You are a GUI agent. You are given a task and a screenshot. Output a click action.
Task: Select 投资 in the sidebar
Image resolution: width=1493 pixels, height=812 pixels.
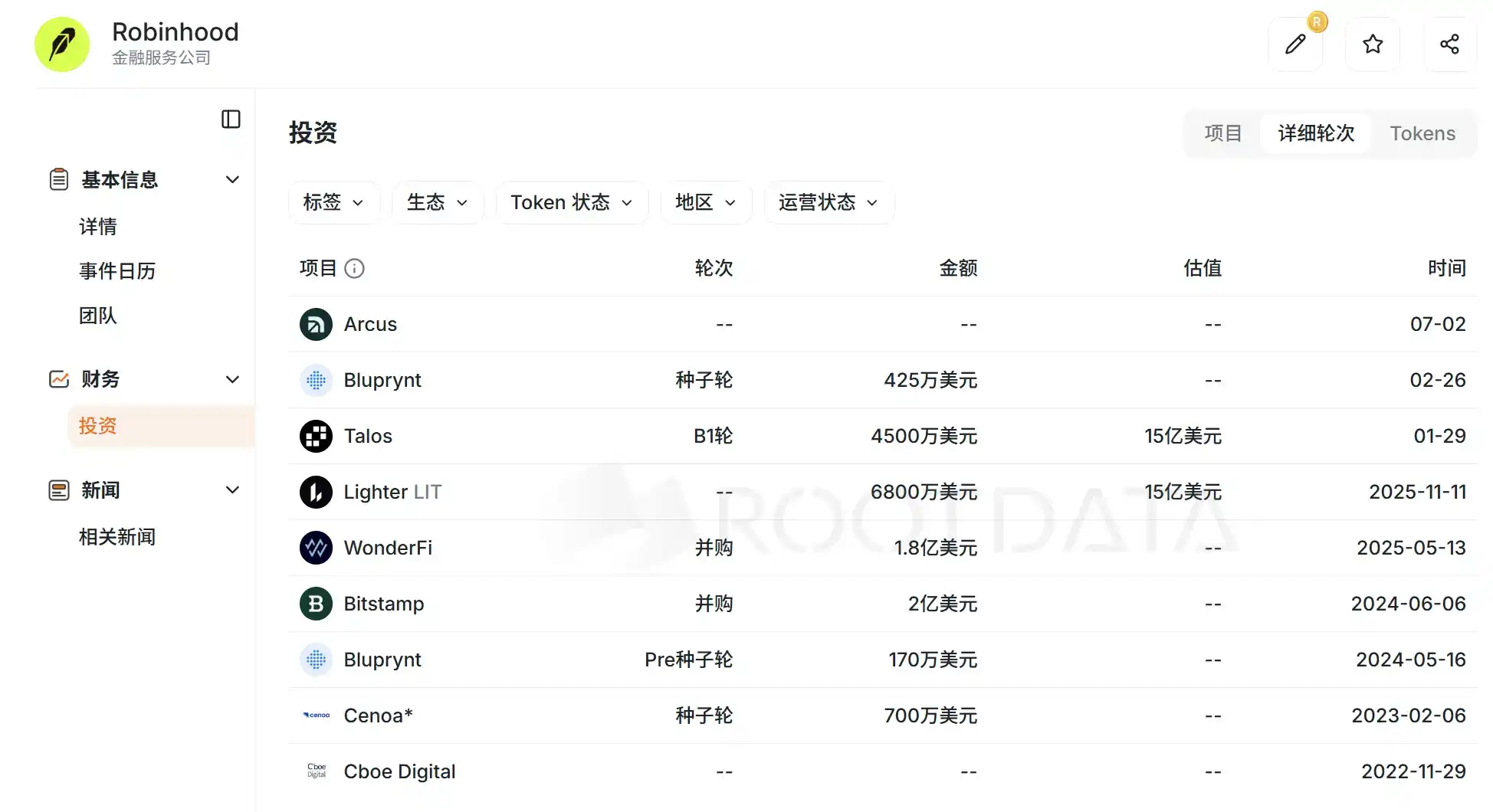click(161, 426)
